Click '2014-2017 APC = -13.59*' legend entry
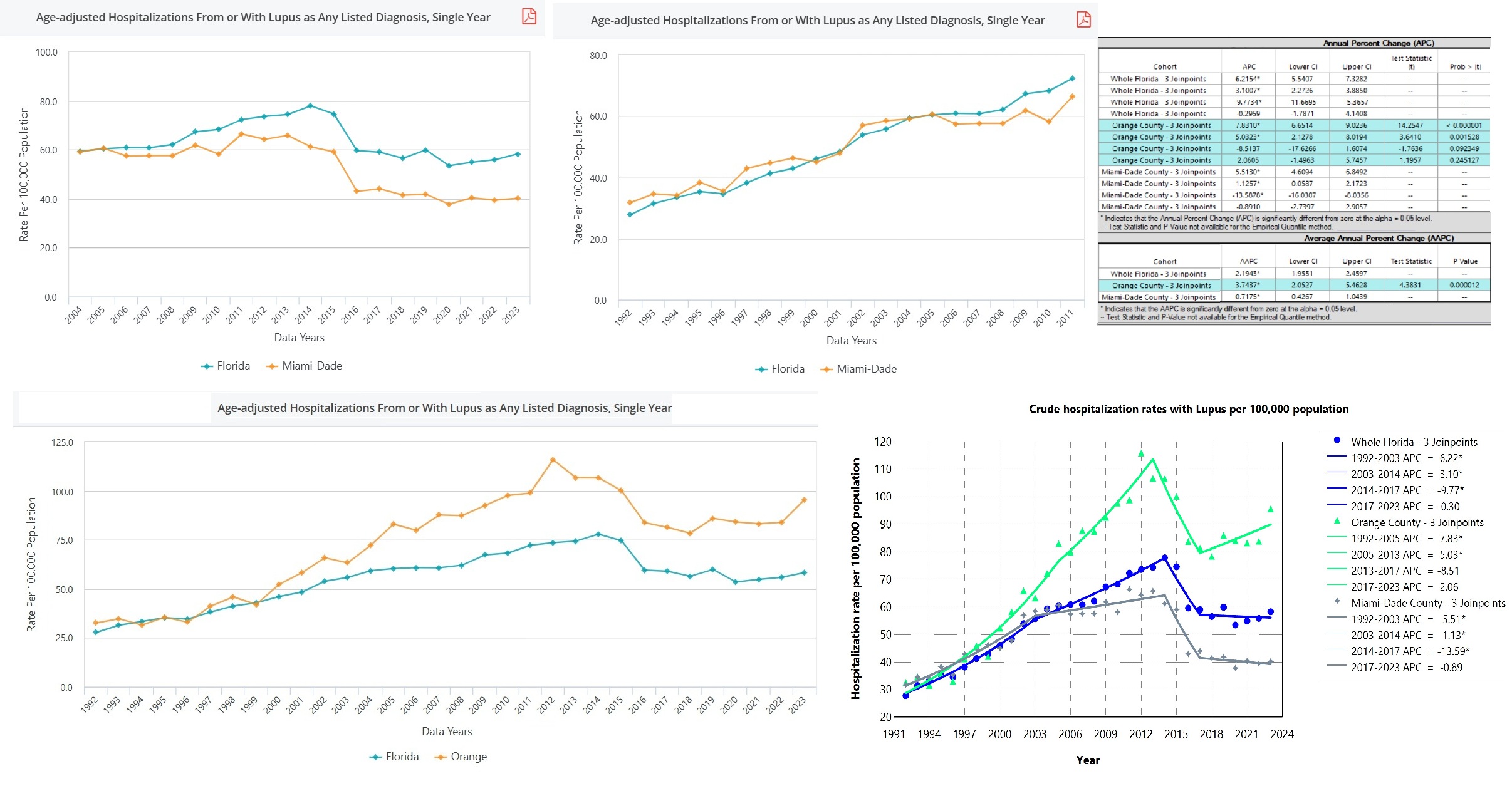 [x=1409, y=651]
